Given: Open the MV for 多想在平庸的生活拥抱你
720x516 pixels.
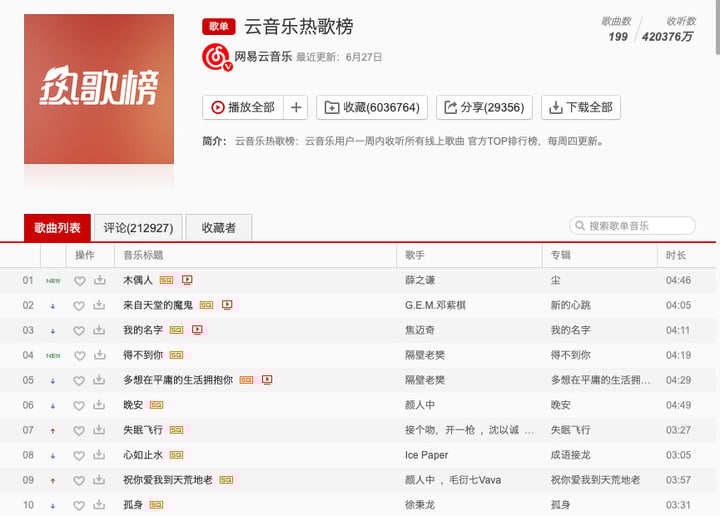Looking at the screenshot, I should (267, 380).
